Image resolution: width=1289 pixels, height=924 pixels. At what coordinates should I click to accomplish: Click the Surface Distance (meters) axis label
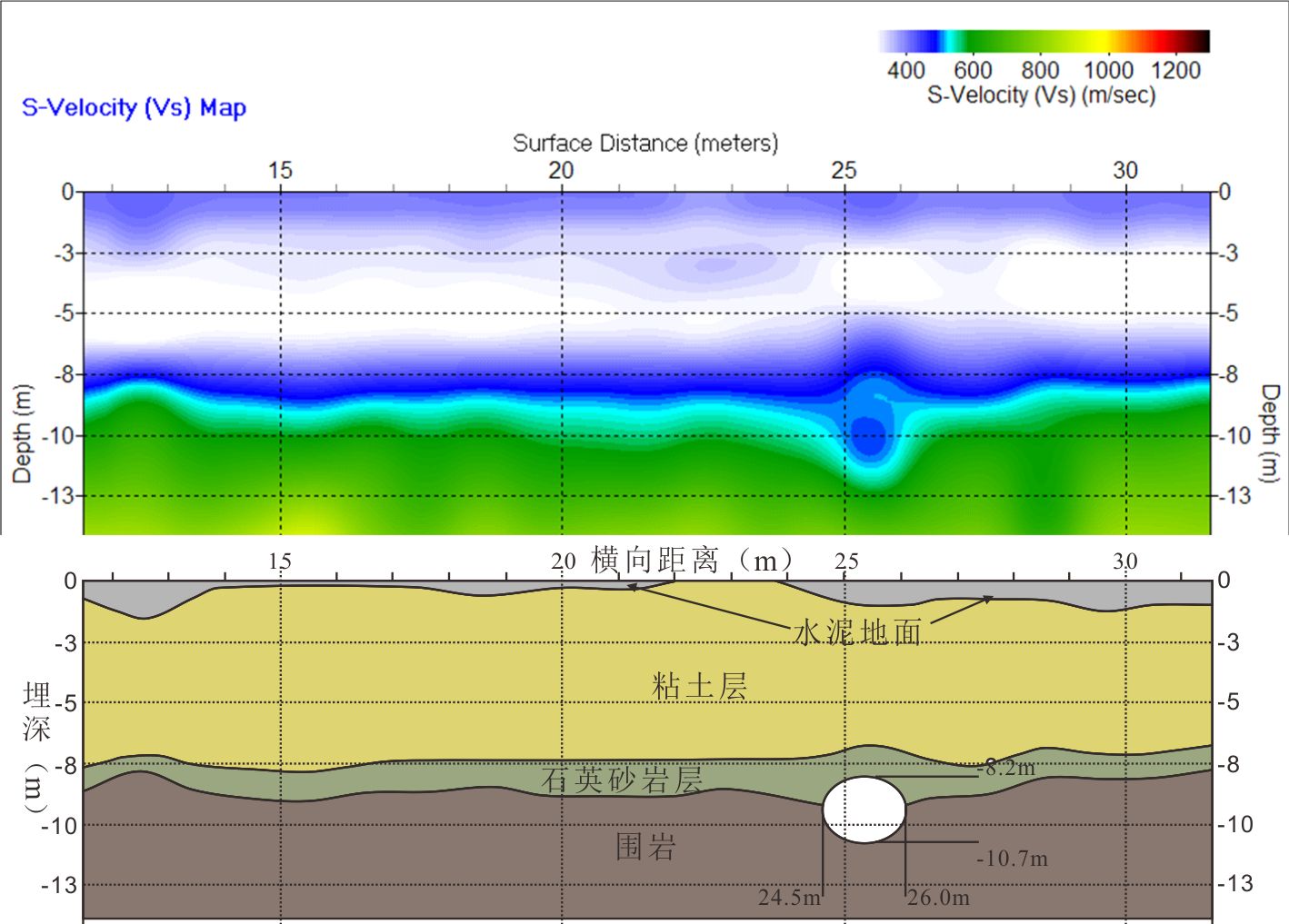(645, 143)
